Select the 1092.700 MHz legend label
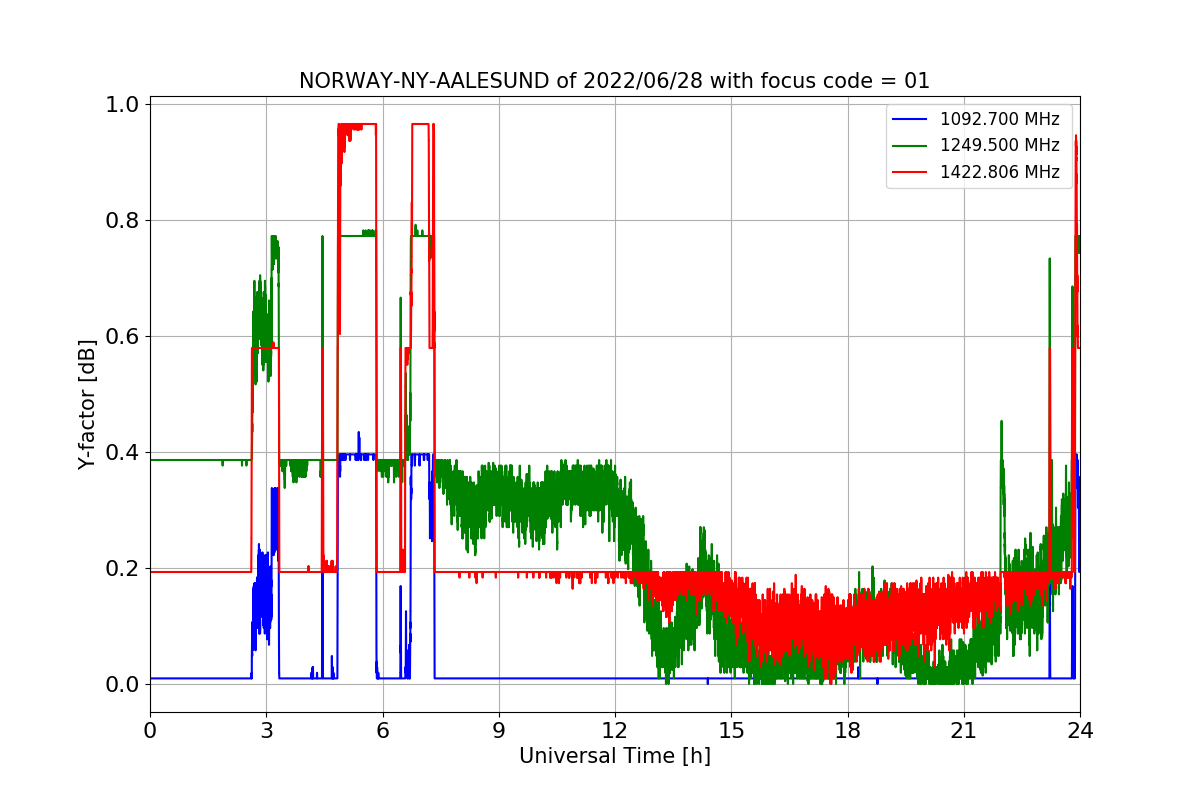Screen dimensions: 1200x800 999,119
